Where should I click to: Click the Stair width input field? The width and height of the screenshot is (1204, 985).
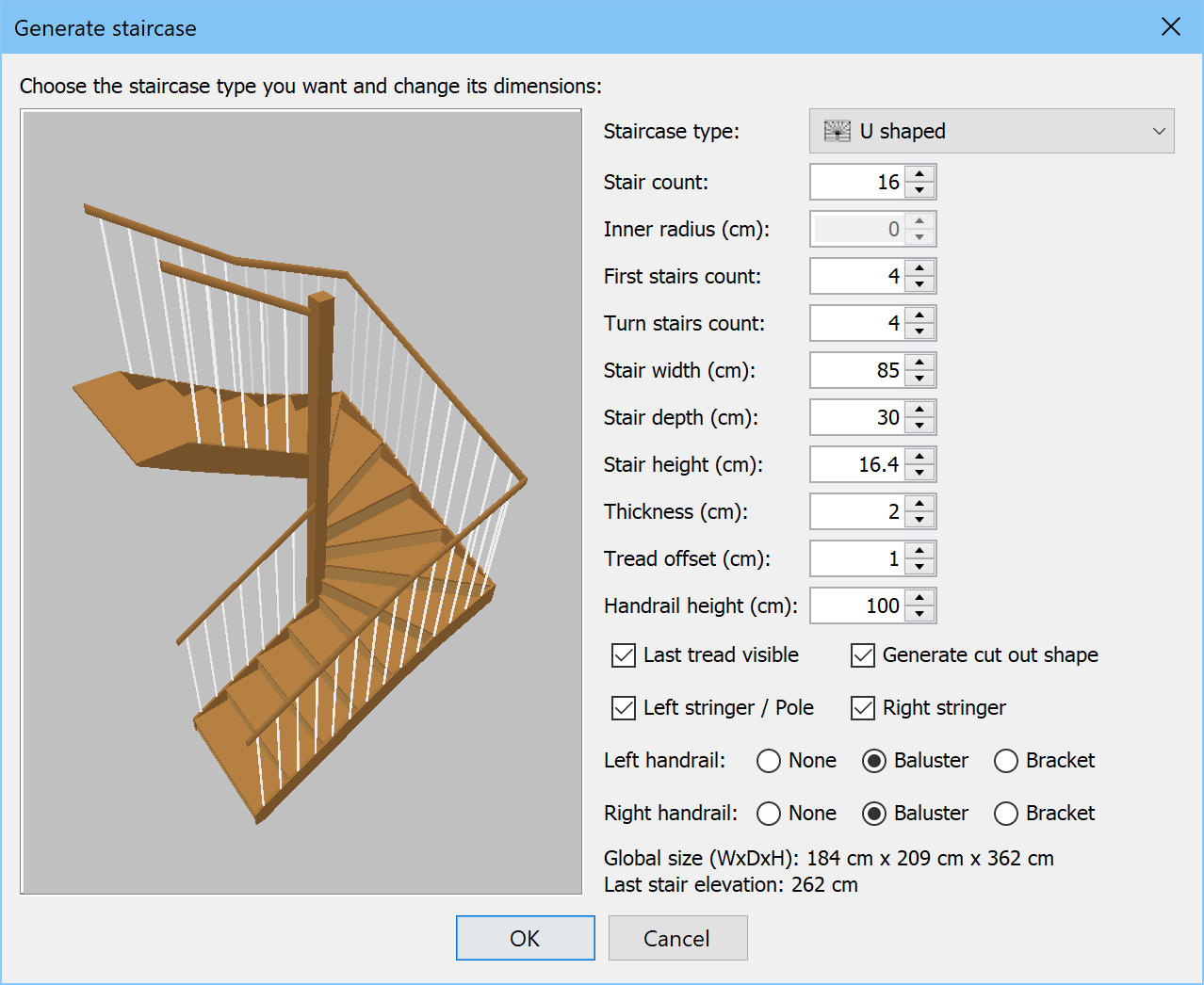(x=857, y=370)
